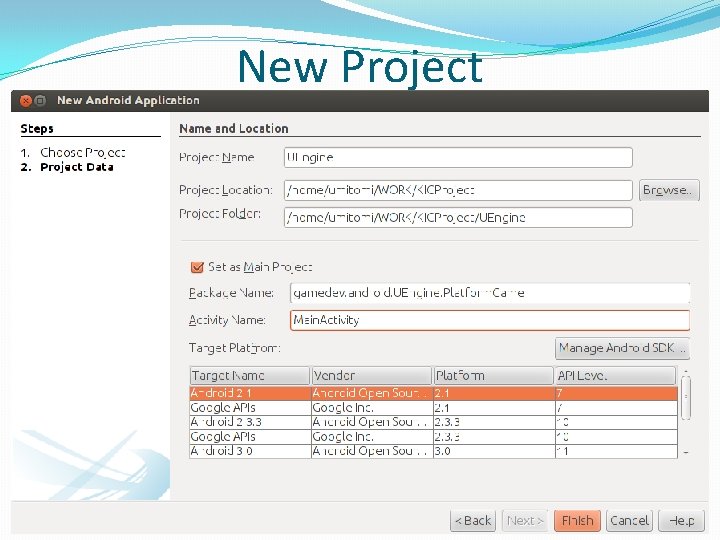Go back with the Back button
Image resolution: width=720 pixels, height=540 pixels.
coord(473,521)
